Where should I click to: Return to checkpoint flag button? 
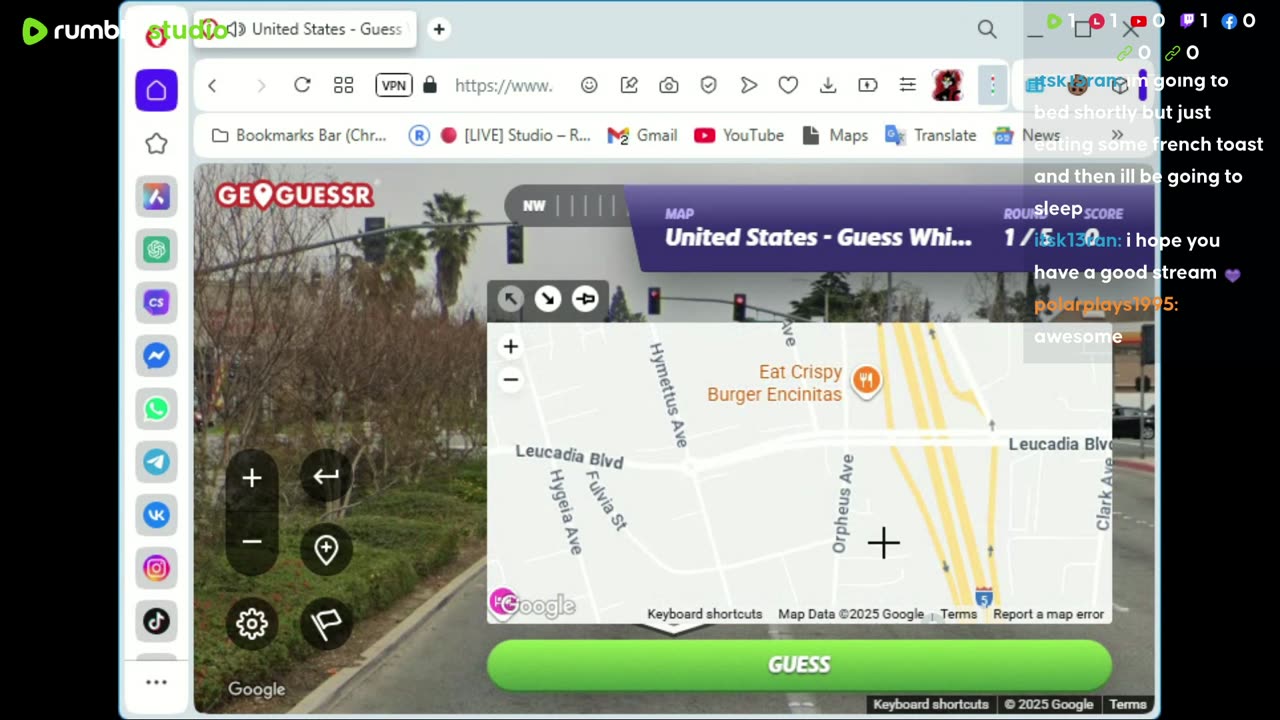326,624
